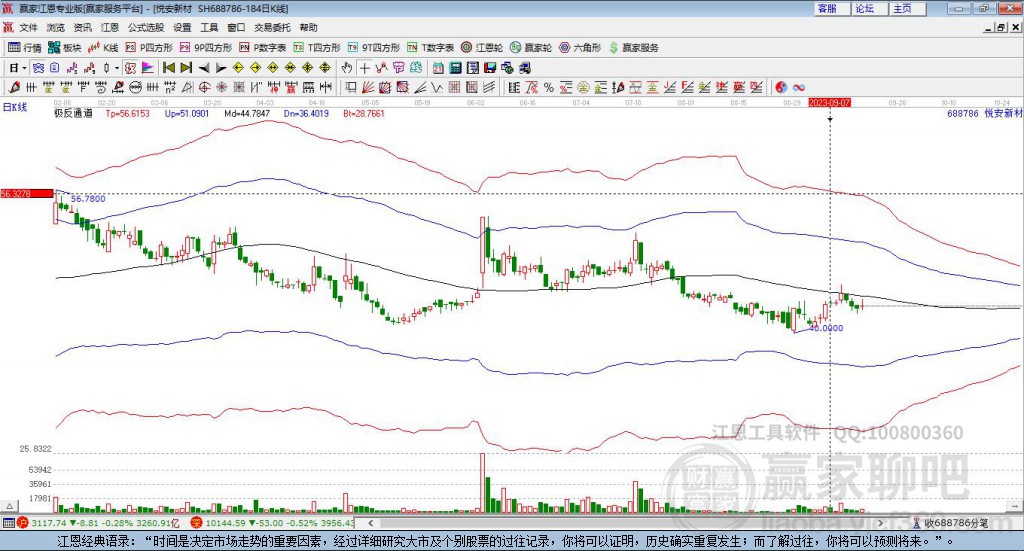1024x551 pixels.
Task: Click the black right arrow icon
Action: pyautogui.click(x=221, y=68)
